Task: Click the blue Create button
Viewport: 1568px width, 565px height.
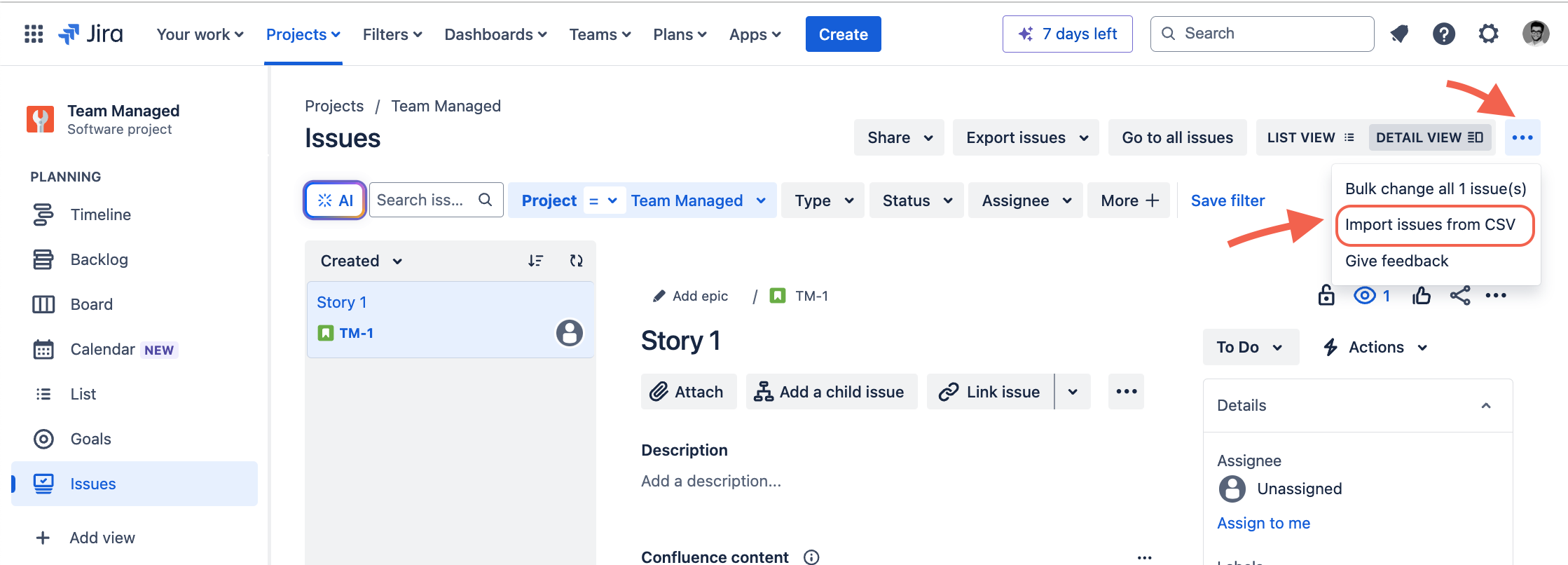Action: 843,34
